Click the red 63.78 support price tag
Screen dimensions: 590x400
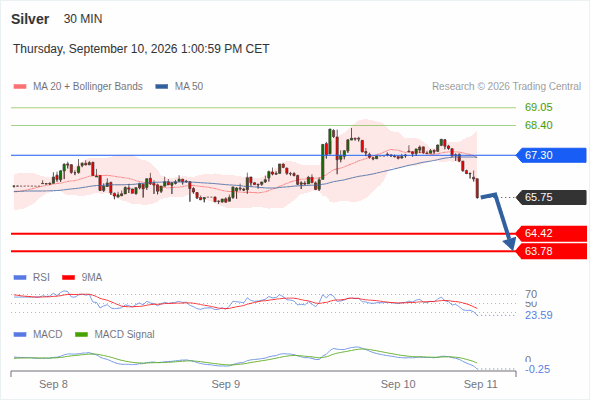click(x=551, y=251)
